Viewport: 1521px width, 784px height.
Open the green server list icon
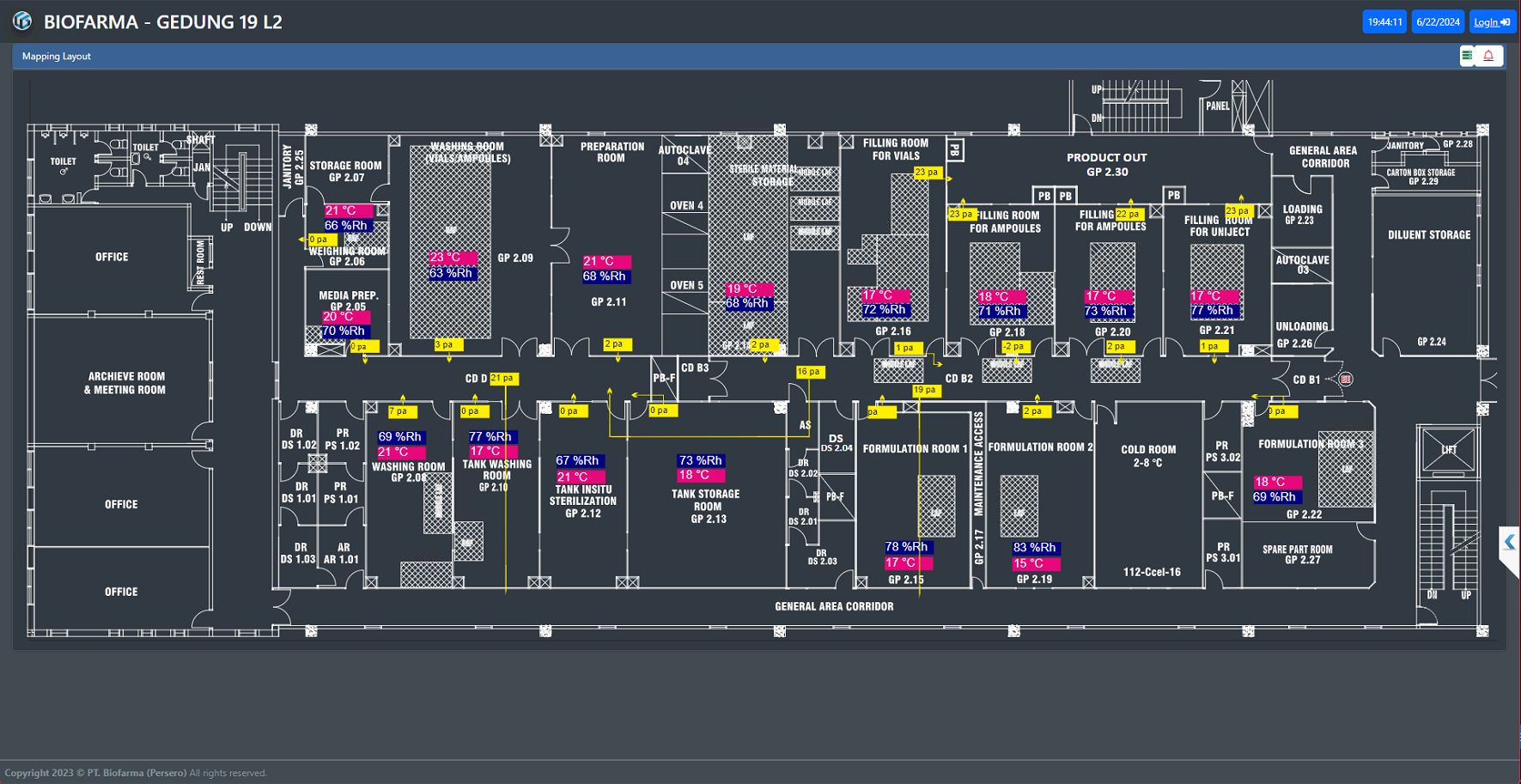pos(1467,56)
